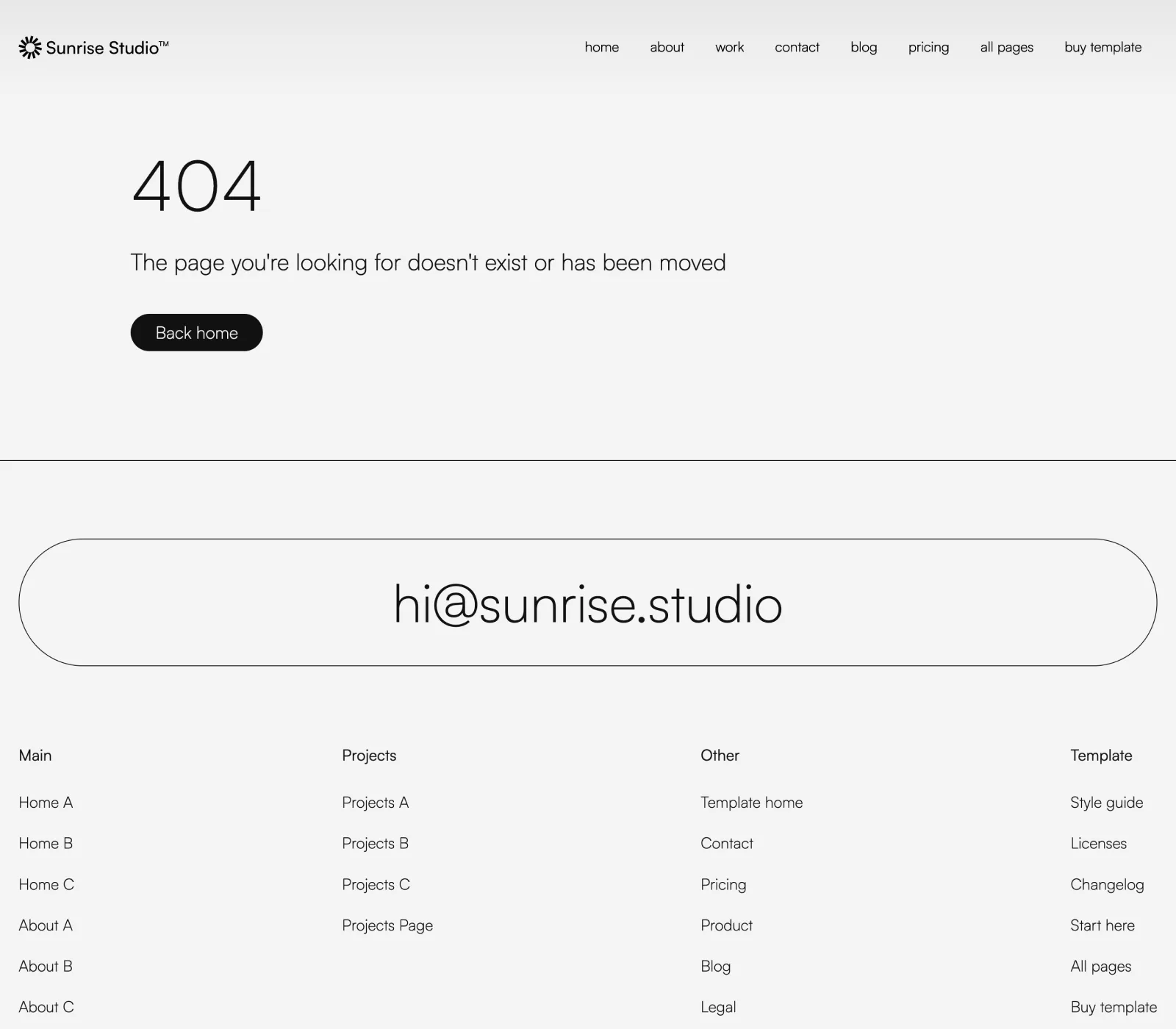The width and height of the screenshot is (1176, 1029).
Task: Click the Template footer column heading
Action: 1101,755
